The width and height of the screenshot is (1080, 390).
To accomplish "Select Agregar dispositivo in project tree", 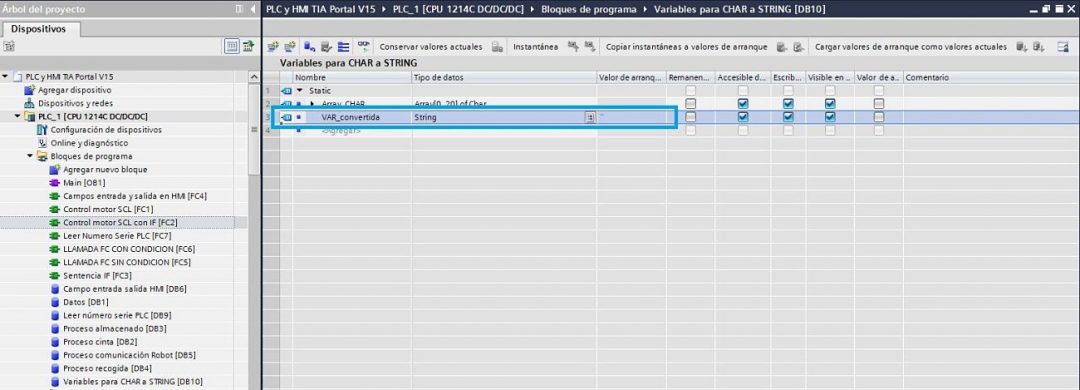I will pos(74,90).
